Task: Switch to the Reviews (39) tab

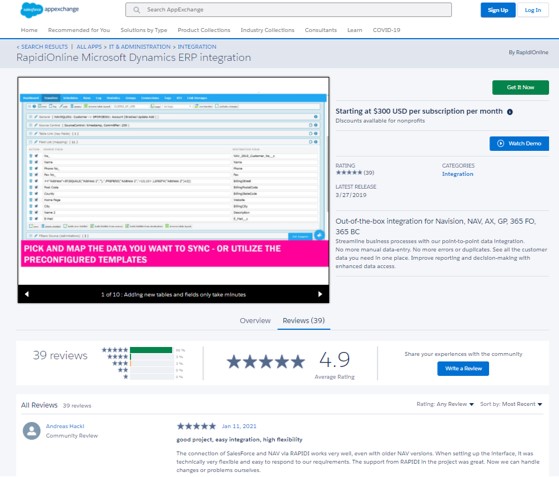Action: tap(304, 320)
